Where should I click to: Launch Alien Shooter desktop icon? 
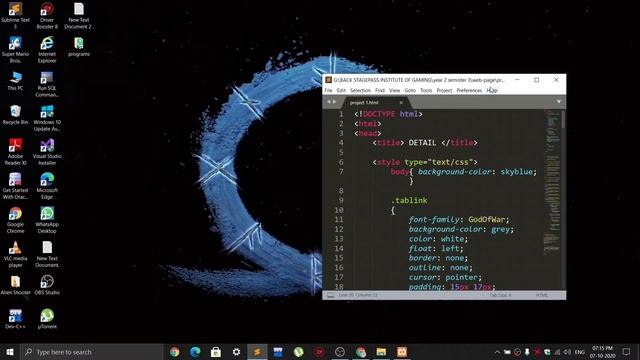click(16, 285)
